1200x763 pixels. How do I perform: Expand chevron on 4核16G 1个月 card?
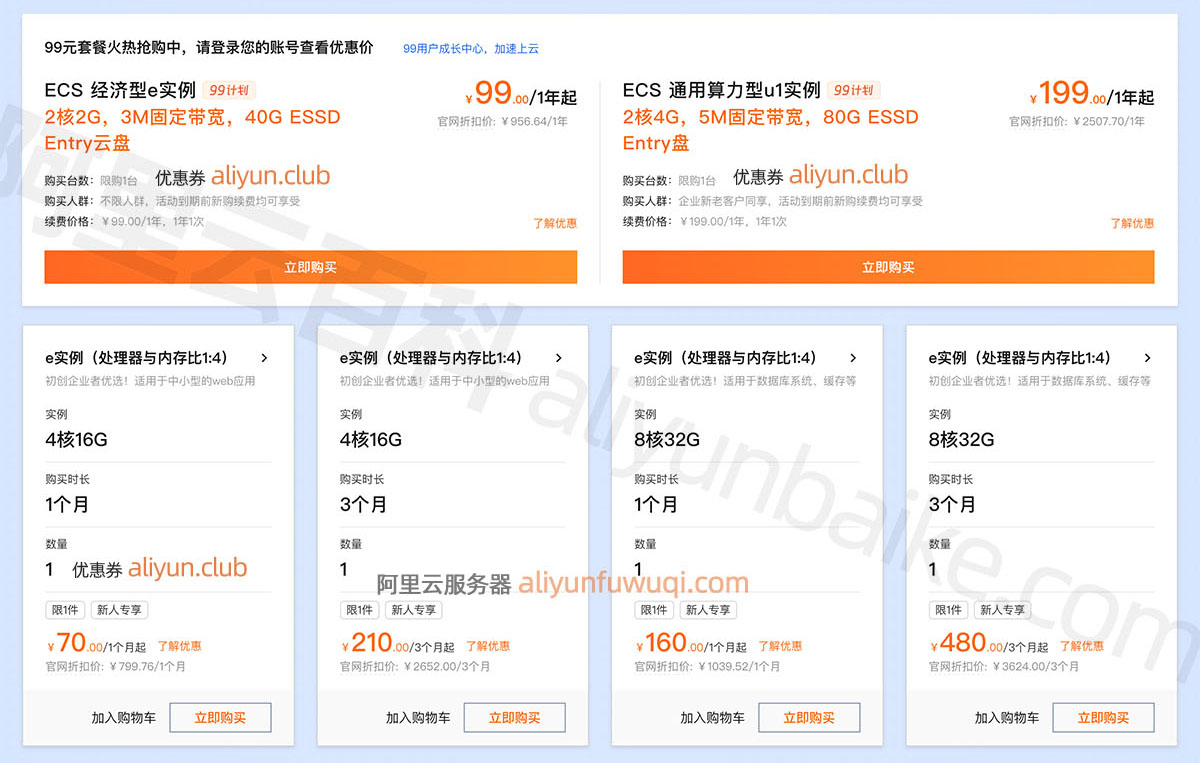point(264,358)
